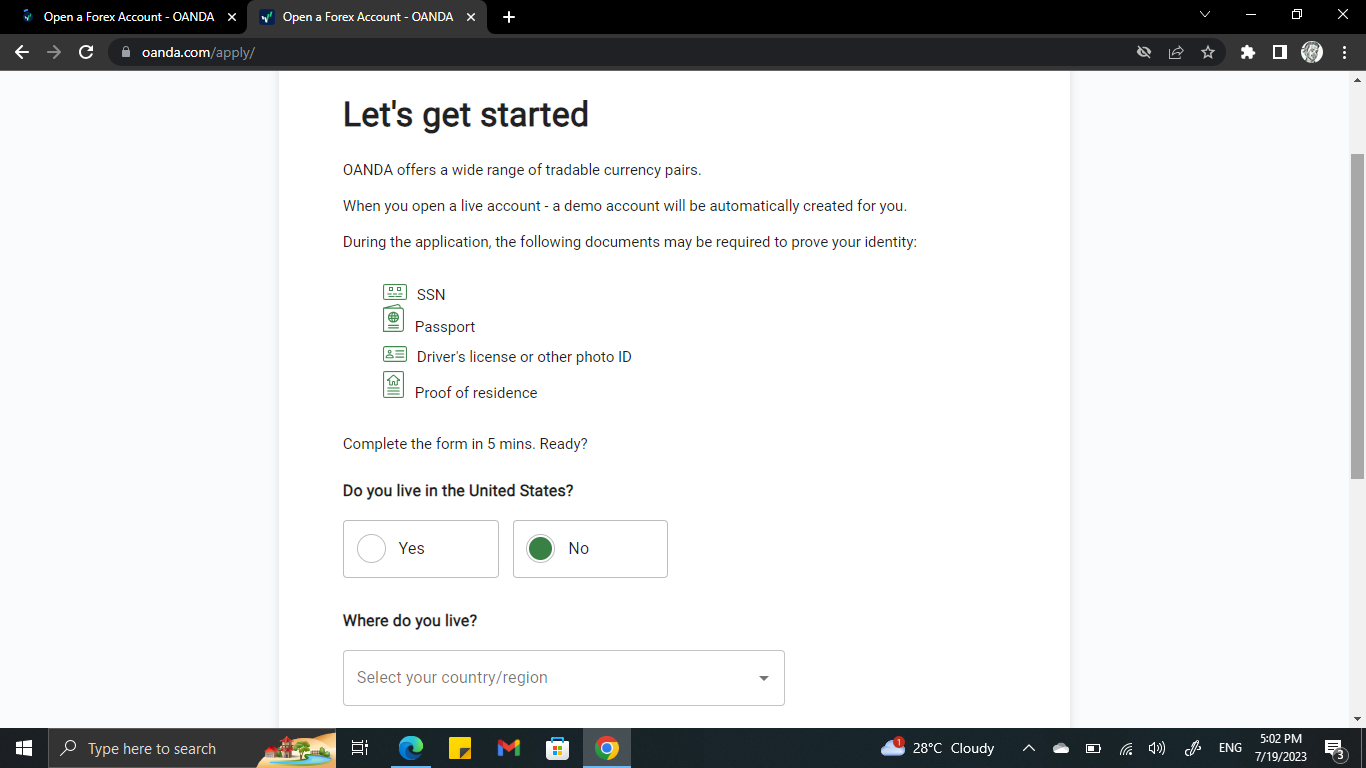The width and height of the screenshot is (1366, 768).
Task: Click the Let's get started heading
Action: click(465, 114)
